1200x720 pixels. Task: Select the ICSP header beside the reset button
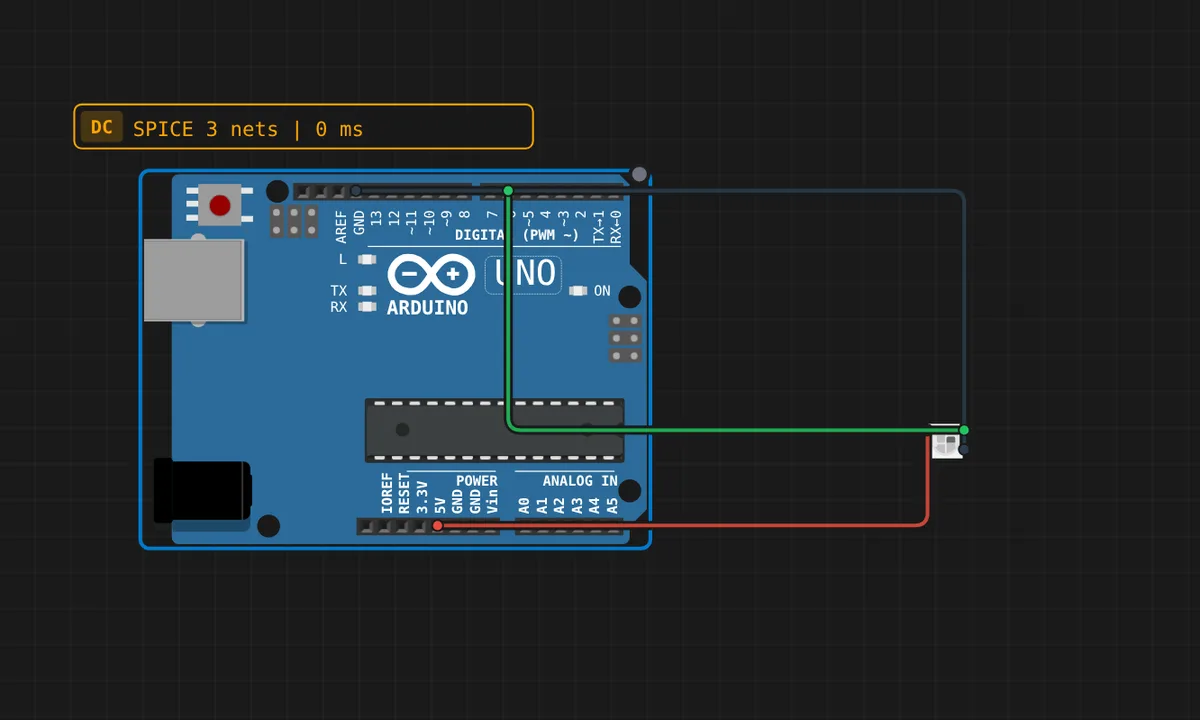tap(294, 222)
